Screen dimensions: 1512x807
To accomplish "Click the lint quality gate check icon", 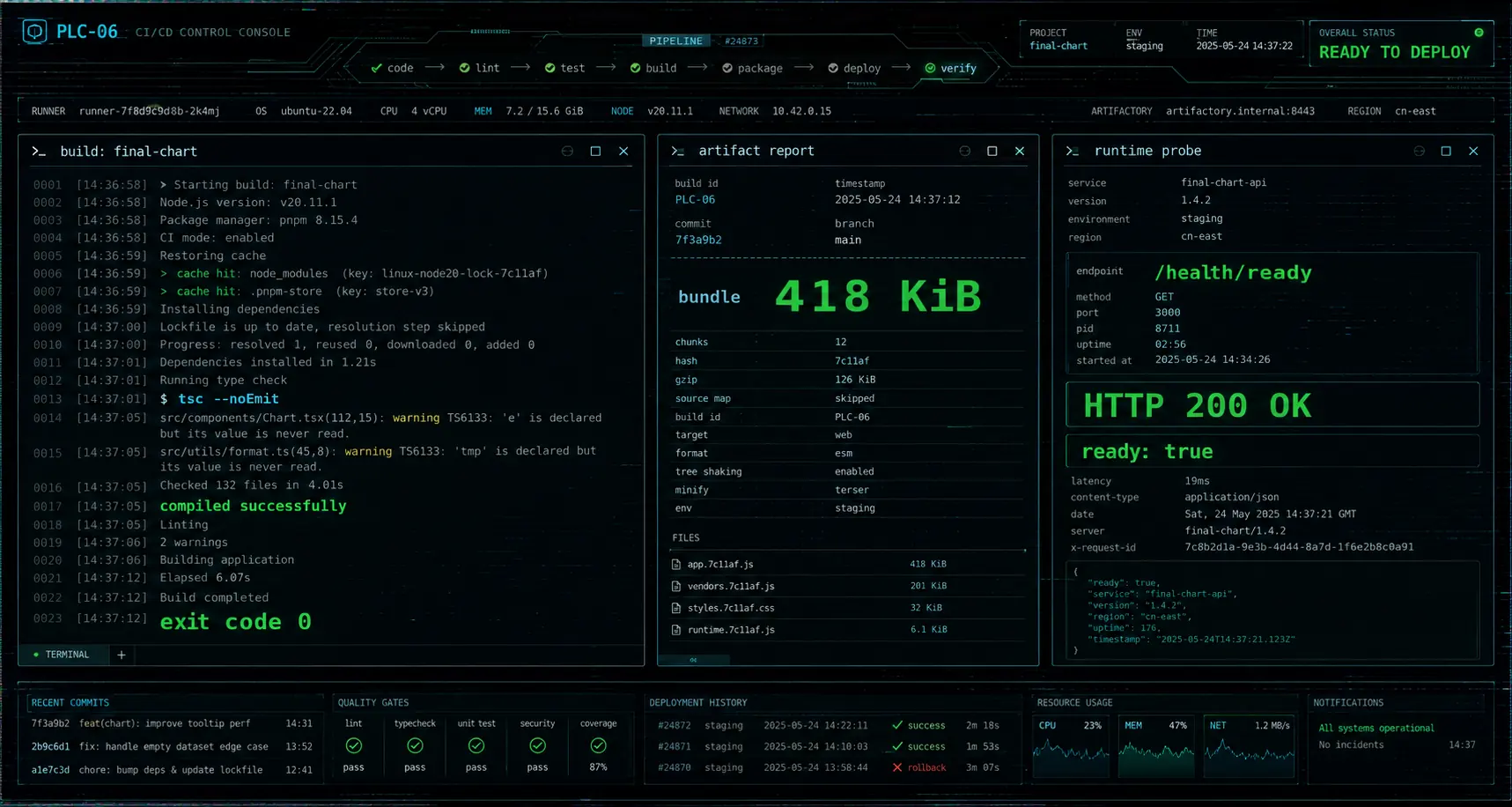I will click(x=354, y=746).
